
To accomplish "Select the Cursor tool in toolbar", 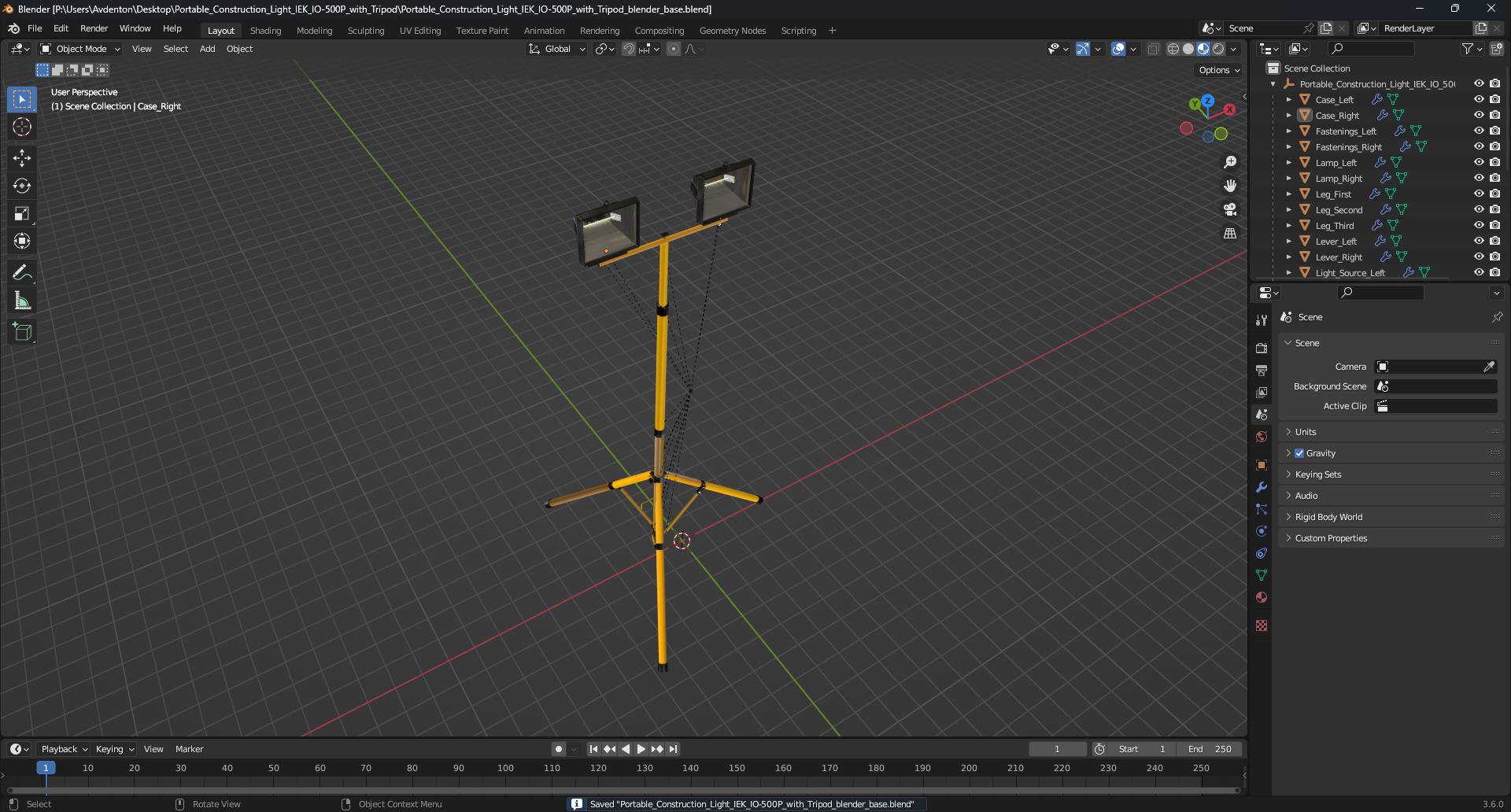I will coord(22,127).
